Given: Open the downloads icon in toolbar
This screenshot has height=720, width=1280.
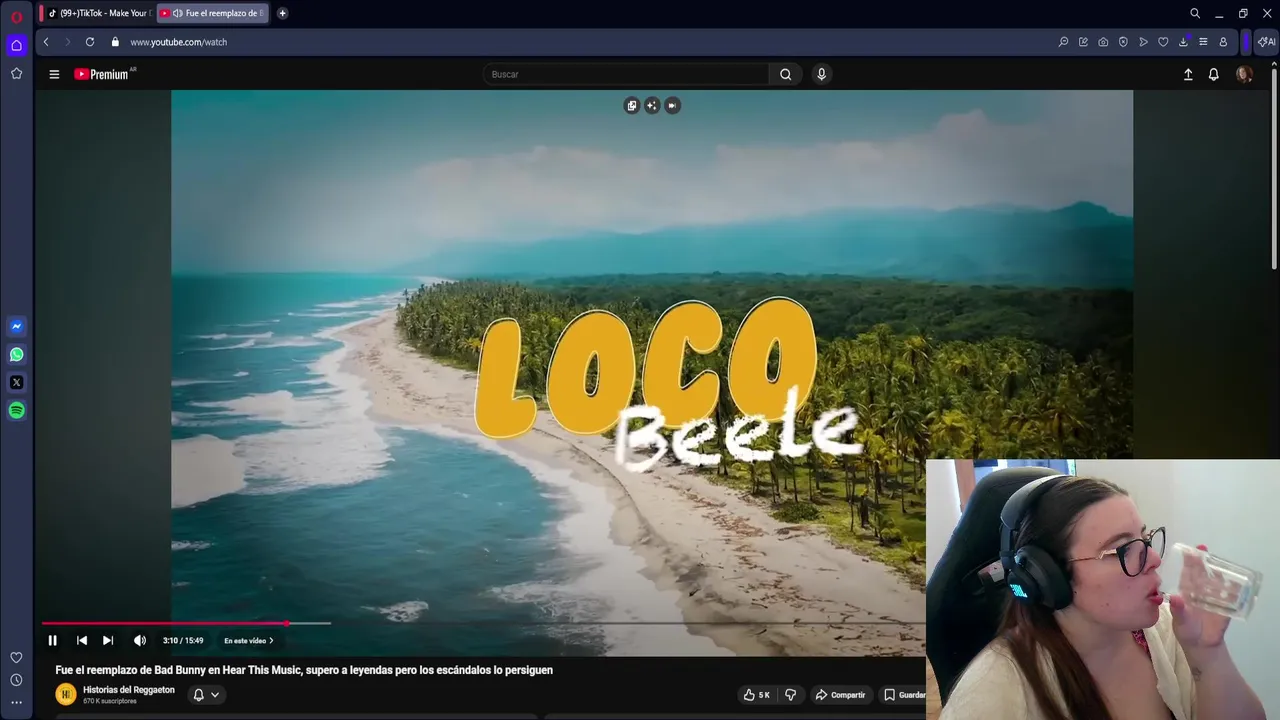Looking at the screenshot, I should 1183,42.
